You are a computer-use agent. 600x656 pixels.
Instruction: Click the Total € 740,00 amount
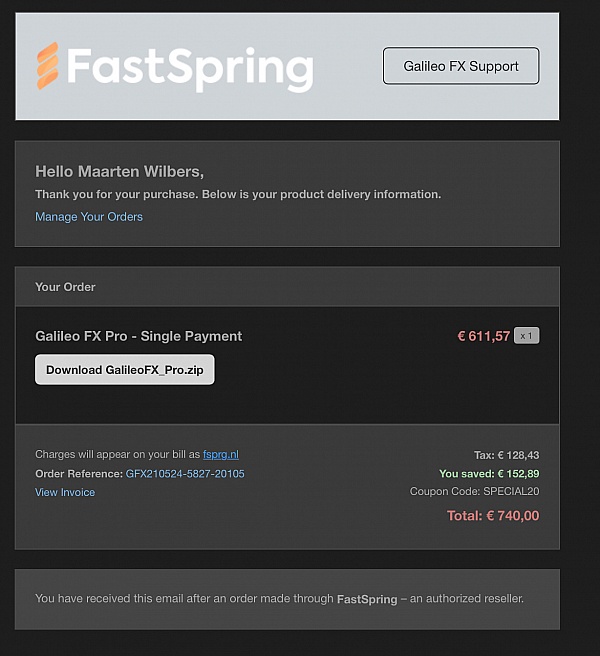492,516
